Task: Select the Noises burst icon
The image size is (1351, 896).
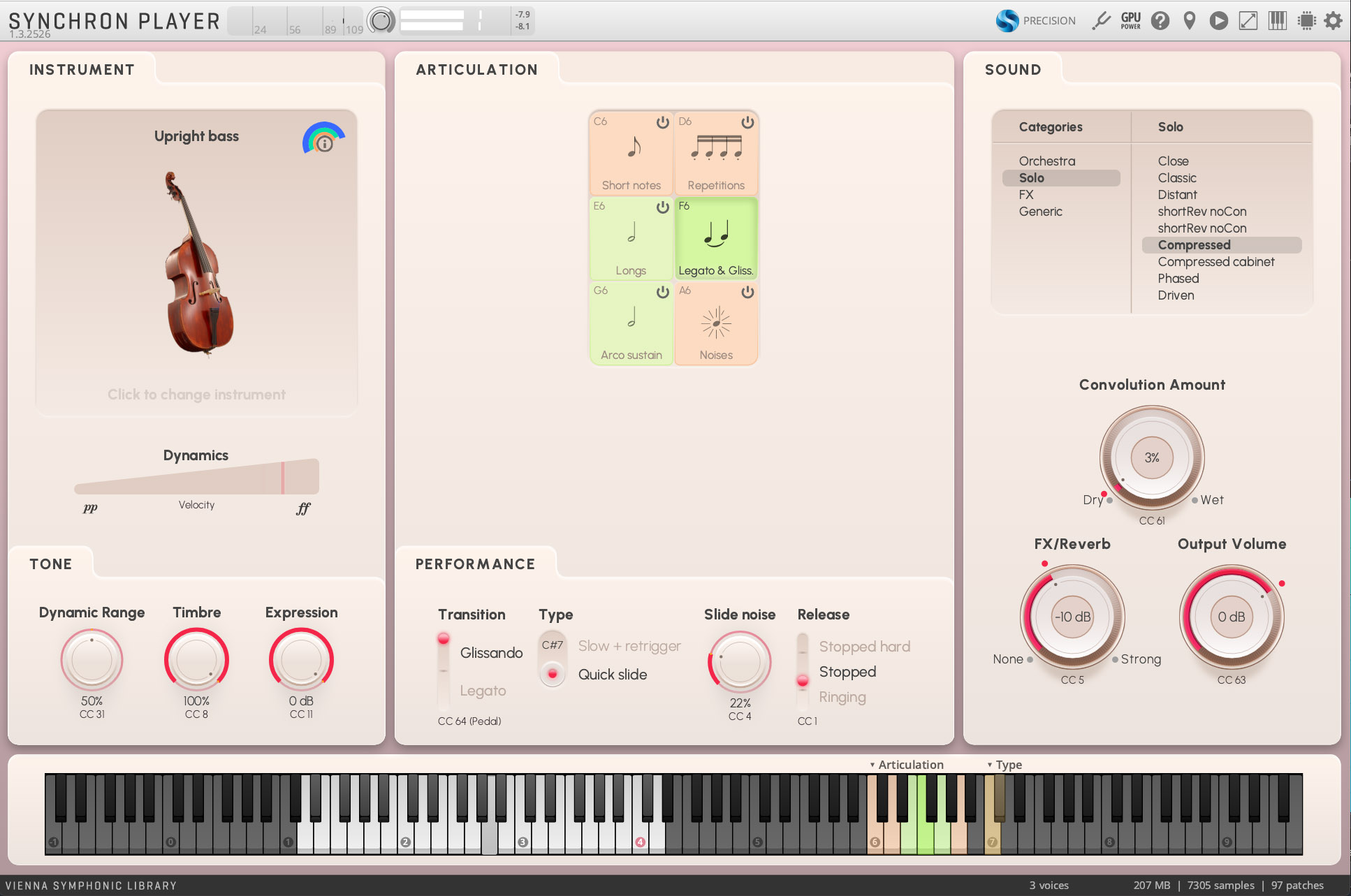Action: point(716,323)
